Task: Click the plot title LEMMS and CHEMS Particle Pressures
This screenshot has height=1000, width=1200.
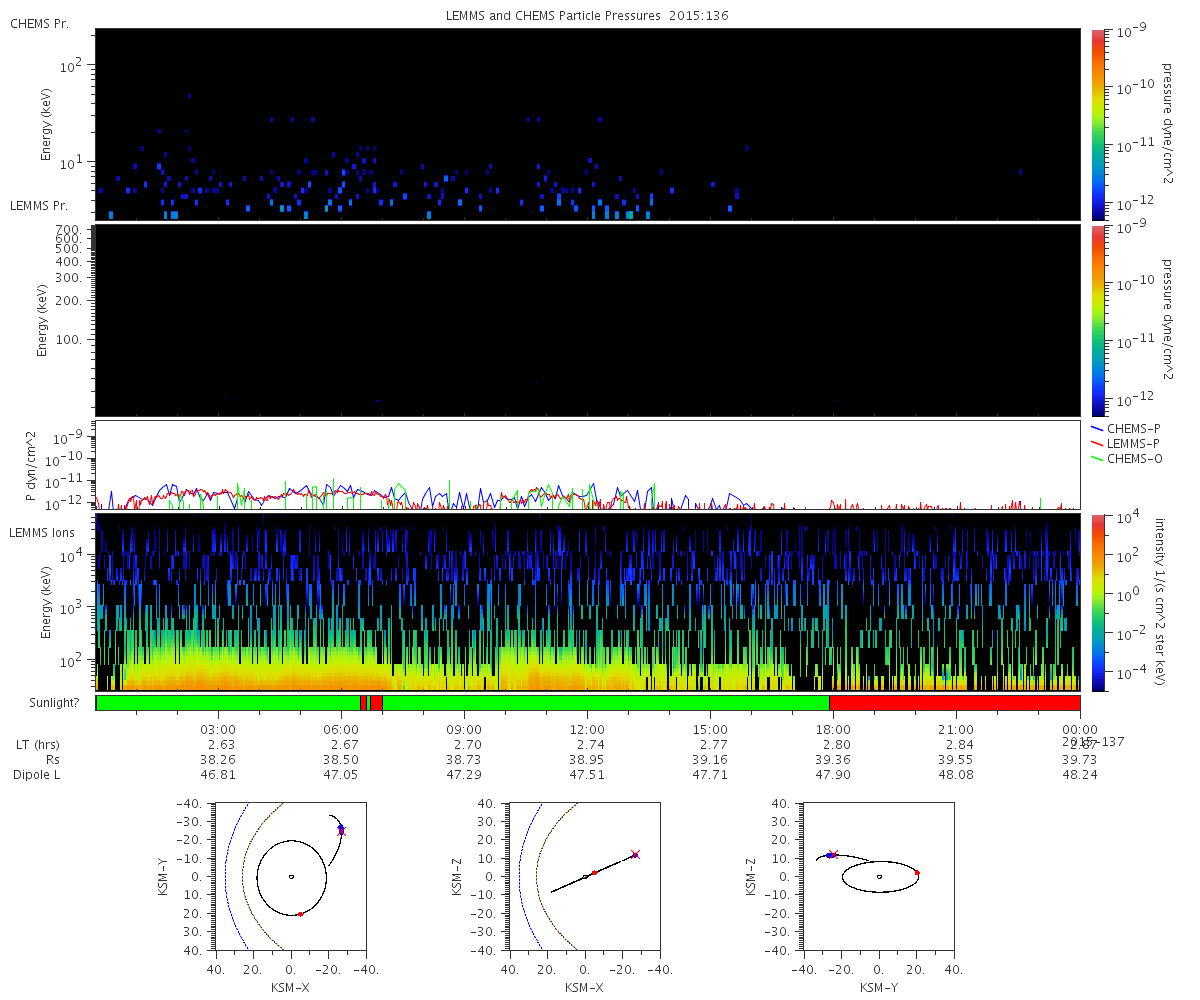Action: (588, 16)
